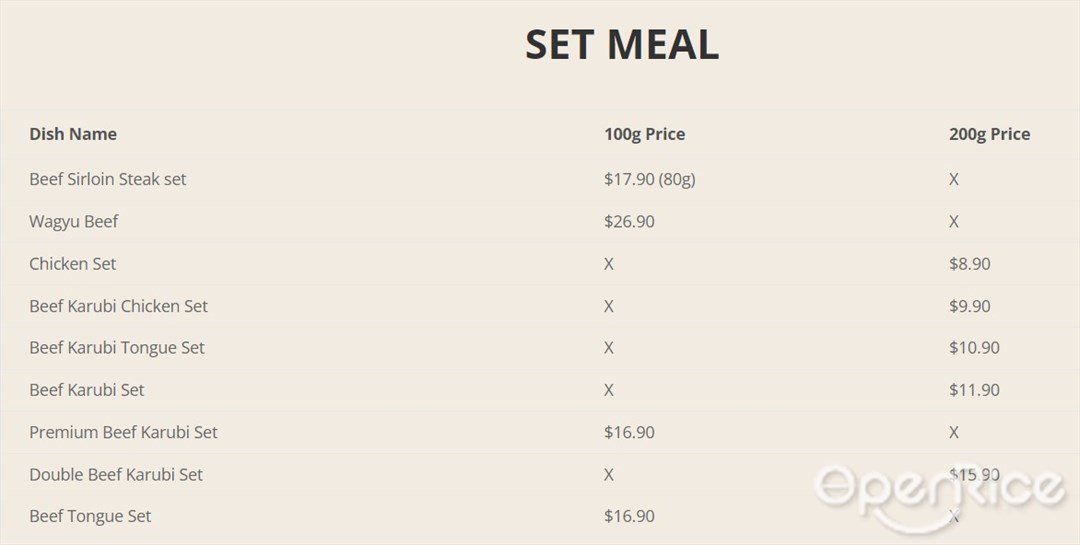Select Double Beef Karubi Set entry

point(116,474)
